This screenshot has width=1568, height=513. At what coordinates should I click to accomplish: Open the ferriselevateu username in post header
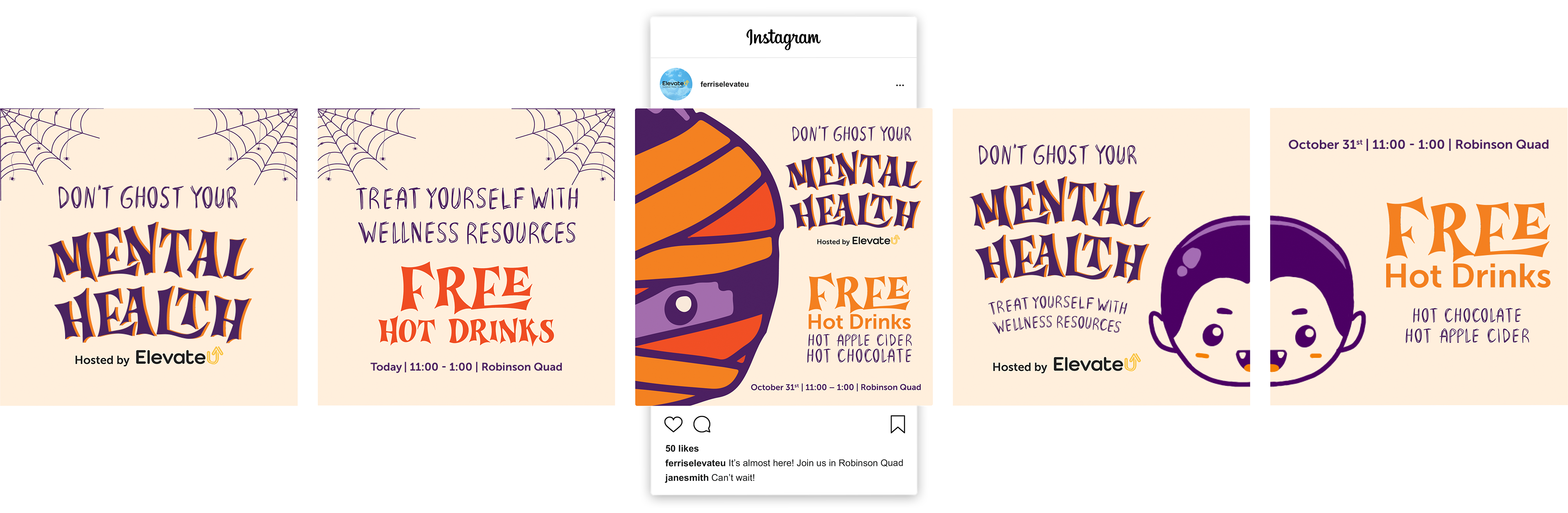point(724,84)
